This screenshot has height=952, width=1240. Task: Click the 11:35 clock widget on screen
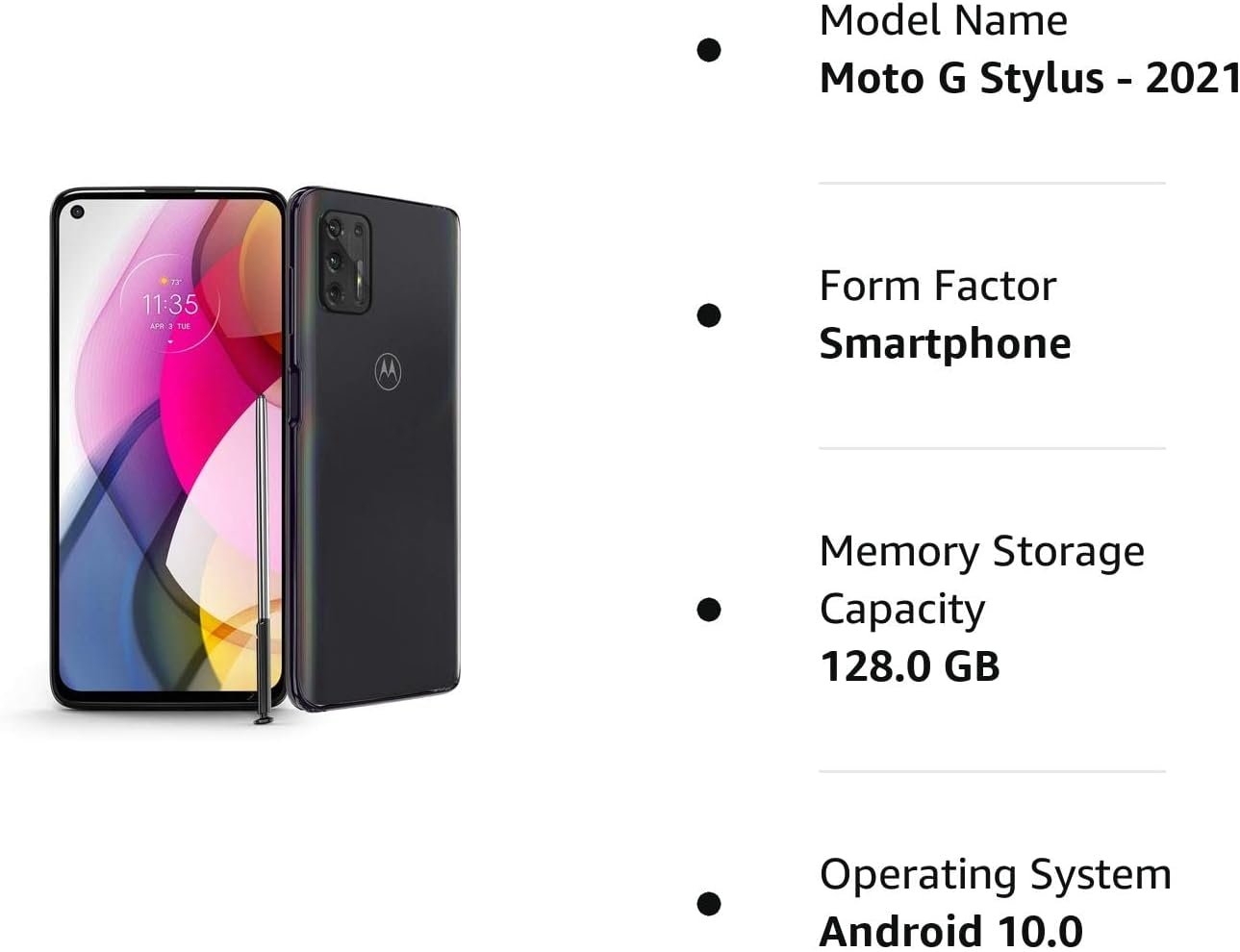pos(170,303)
